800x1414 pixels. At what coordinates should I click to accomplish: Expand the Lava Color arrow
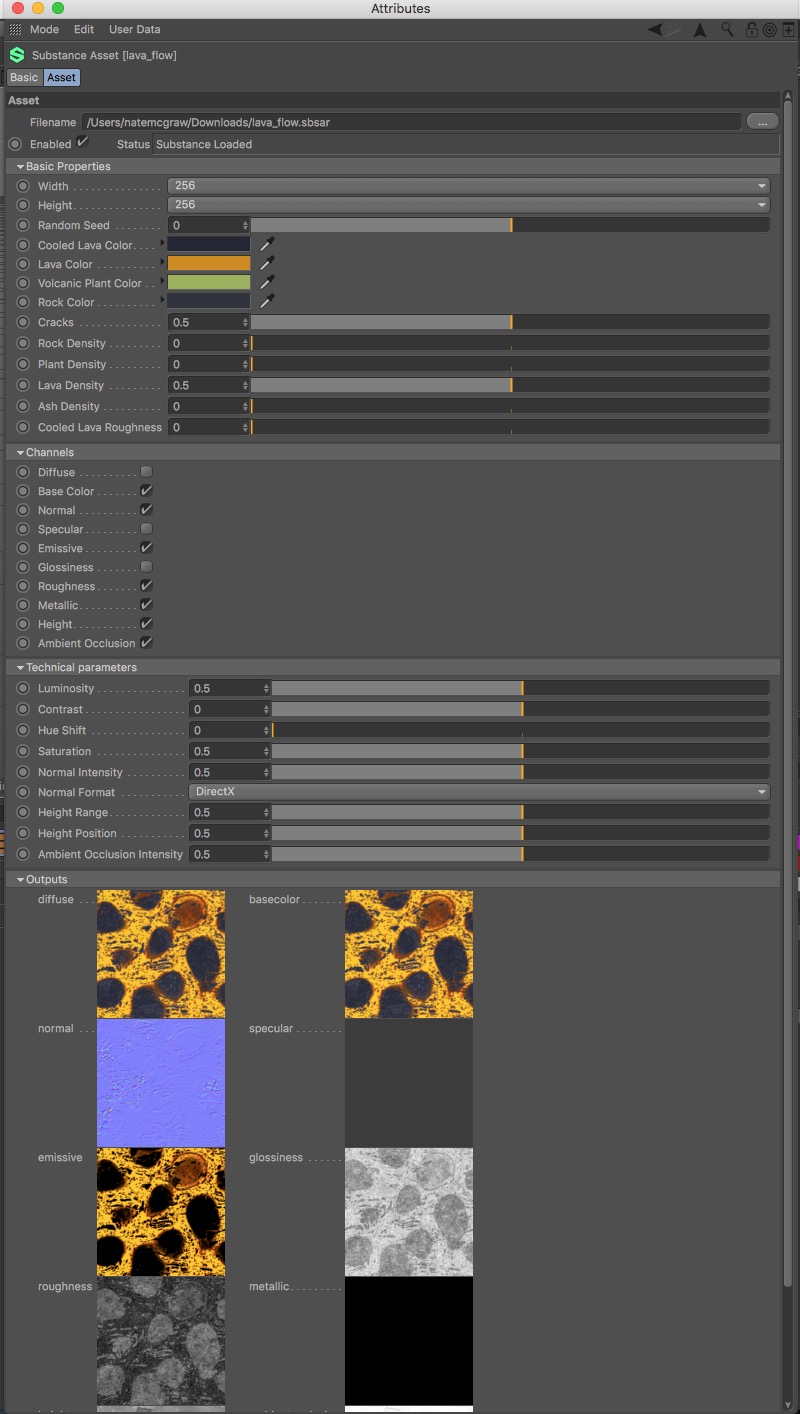pos(162,263)
